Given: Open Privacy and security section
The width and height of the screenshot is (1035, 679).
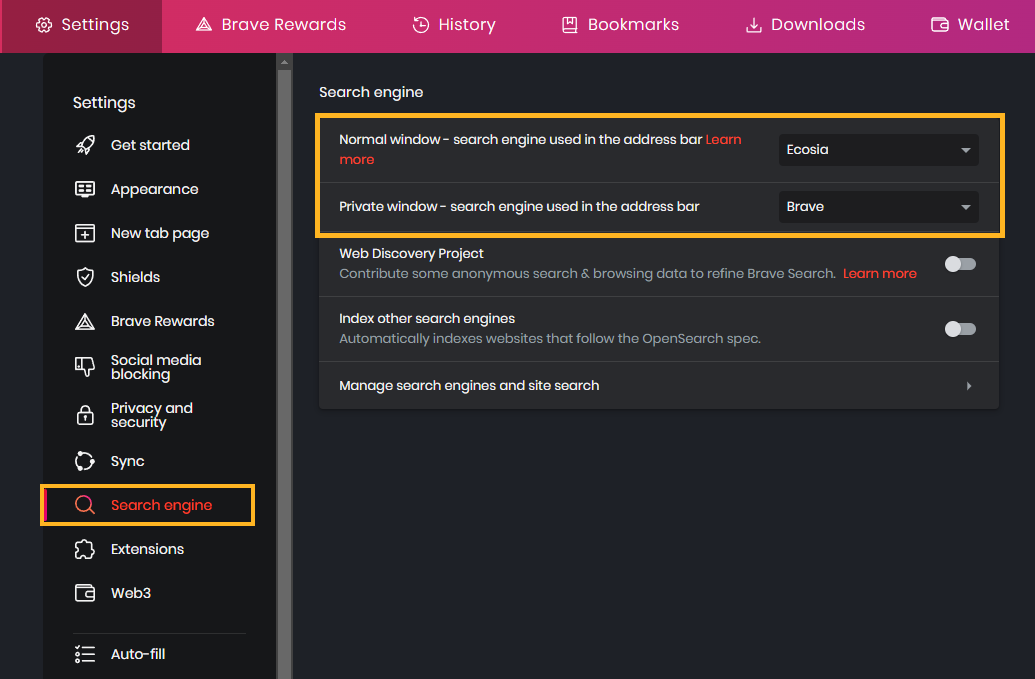Looking at the screenshot, I should coord(152,415).
